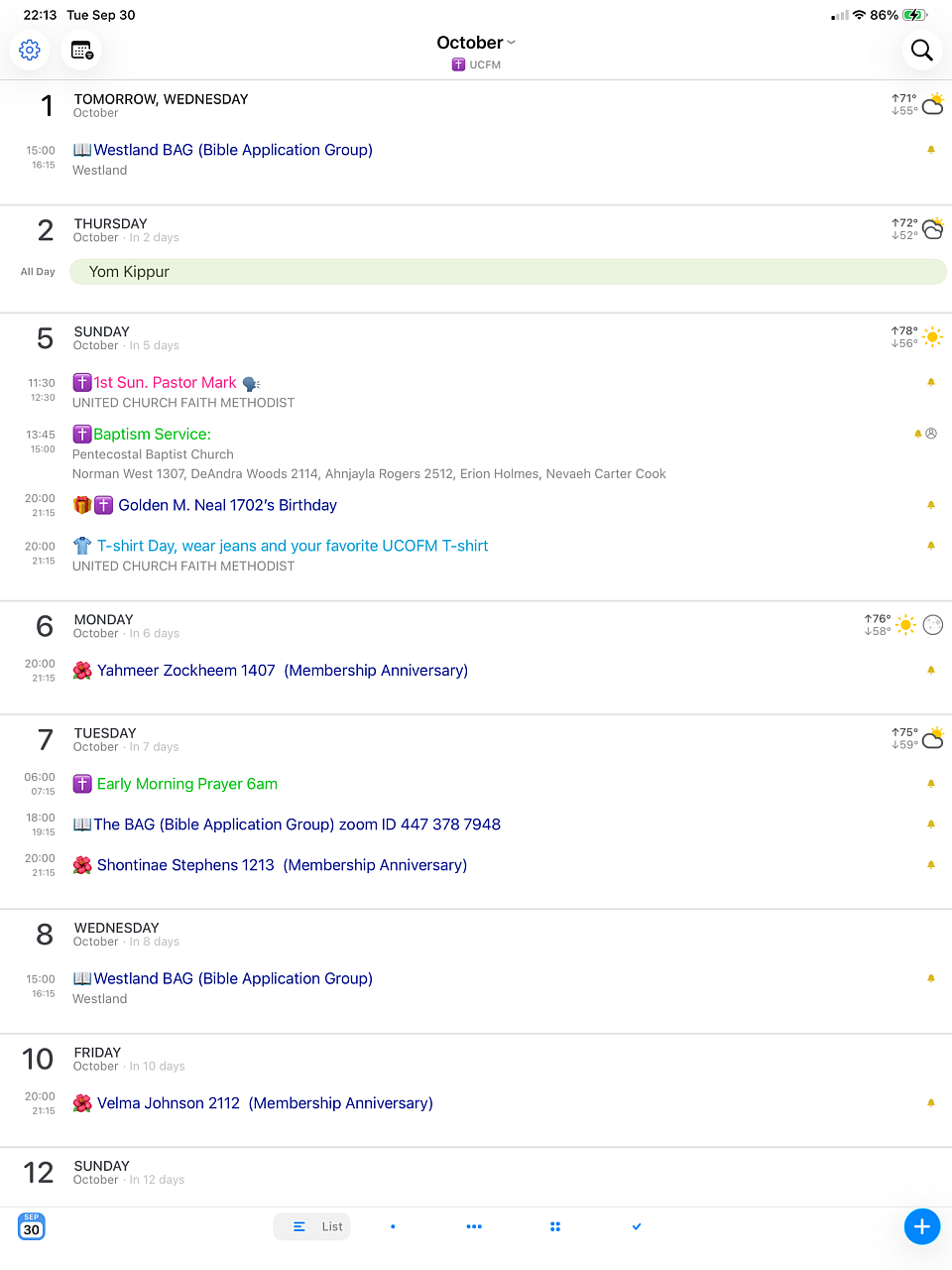952x1270 pixels.
Task: Open the settings gear
Action: click(x=30, y=50)
